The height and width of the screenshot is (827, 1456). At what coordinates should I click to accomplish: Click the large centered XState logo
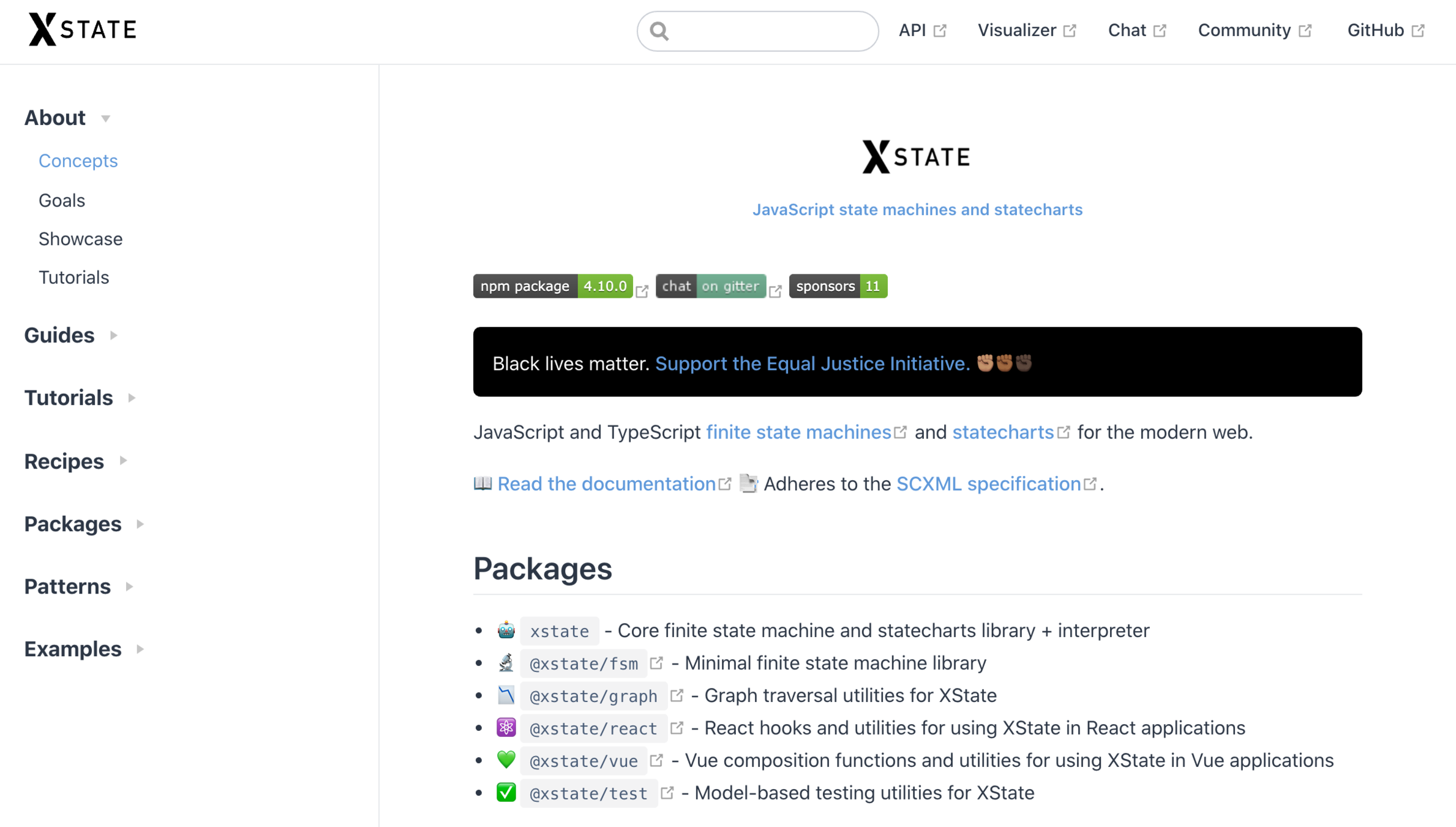917,157
